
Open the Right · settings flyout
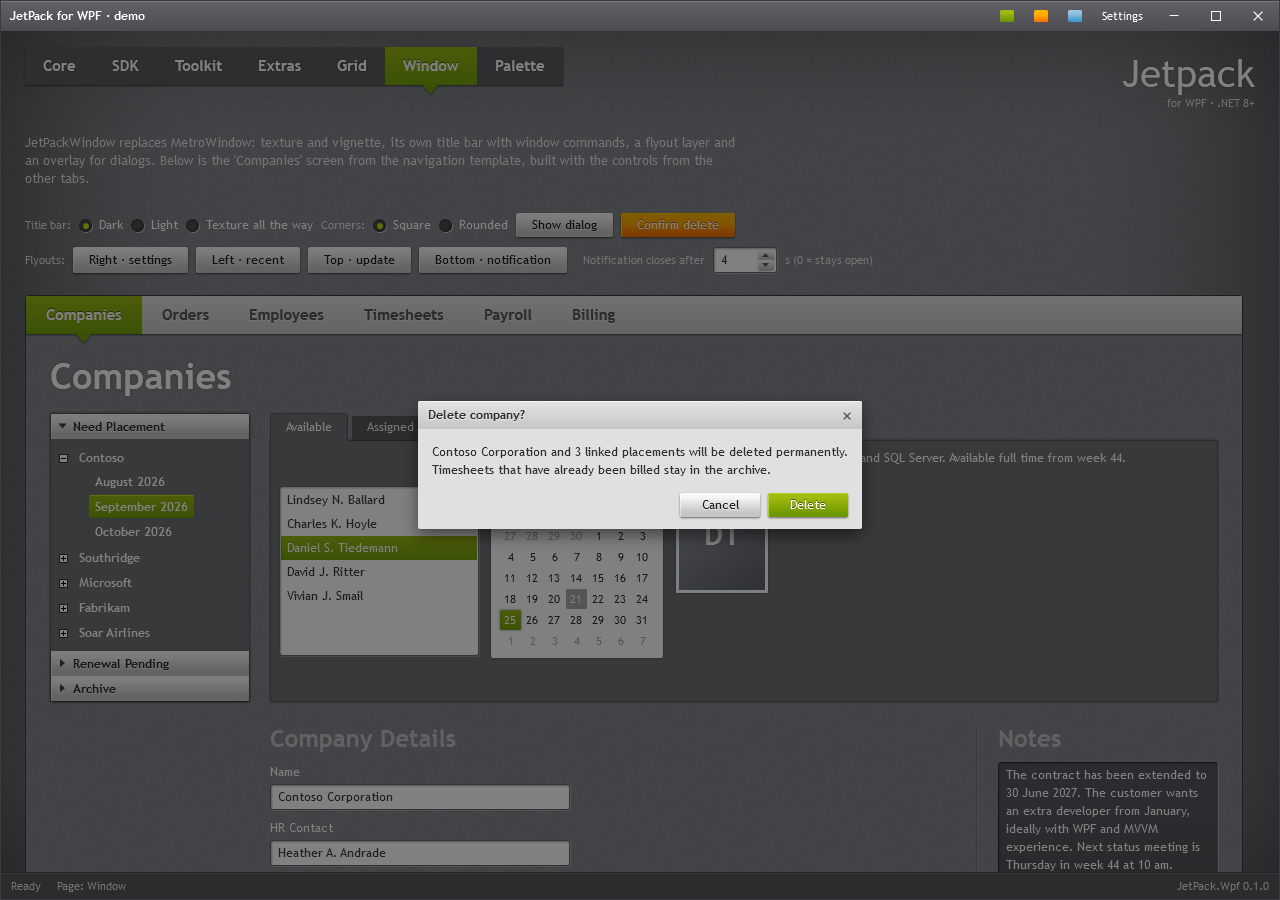[130, 260]
